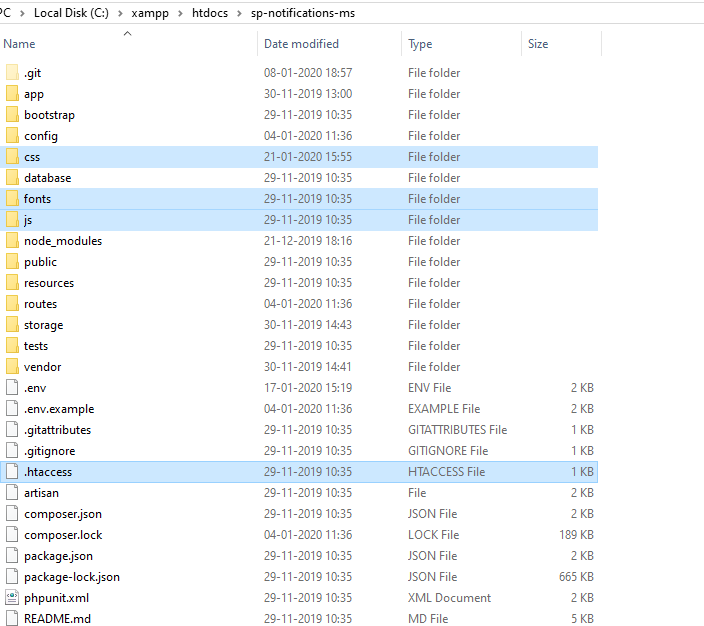
Task: Click the name 'phpunit.xml'
Action: pos(56,598)
